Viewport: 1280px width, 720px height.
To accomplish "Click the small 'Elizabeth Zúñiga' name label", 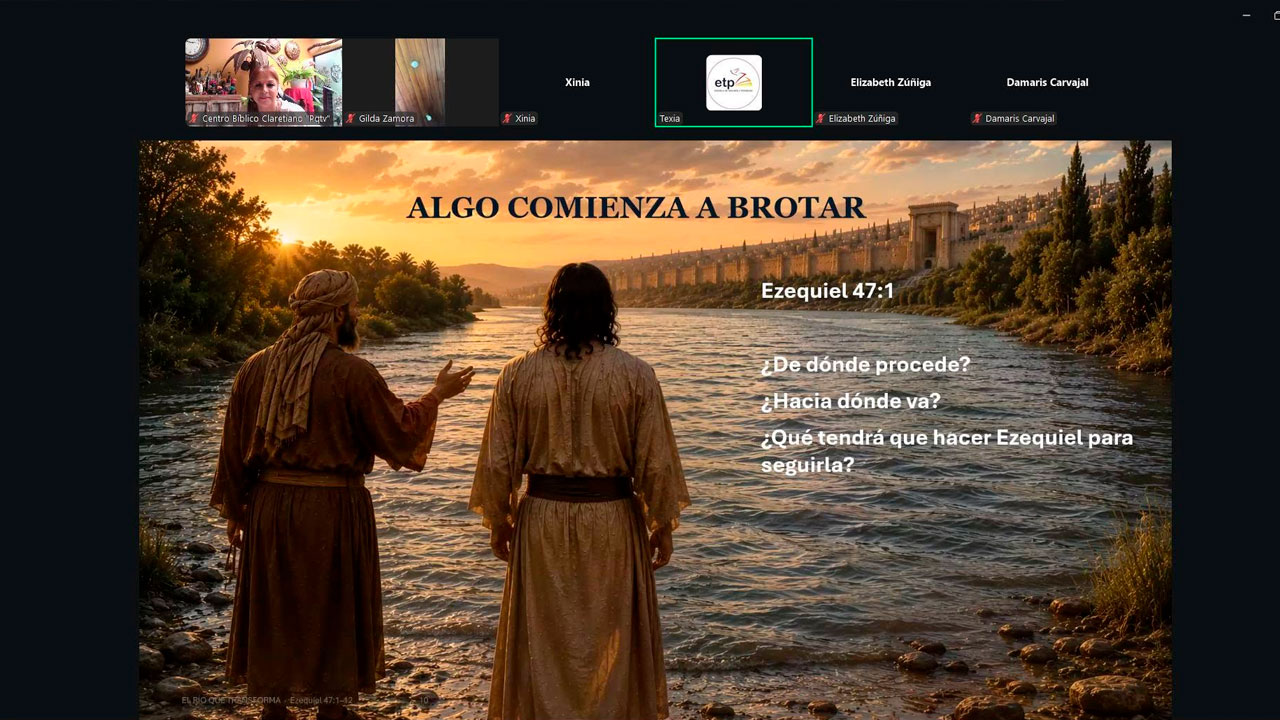I will point(862,119).
